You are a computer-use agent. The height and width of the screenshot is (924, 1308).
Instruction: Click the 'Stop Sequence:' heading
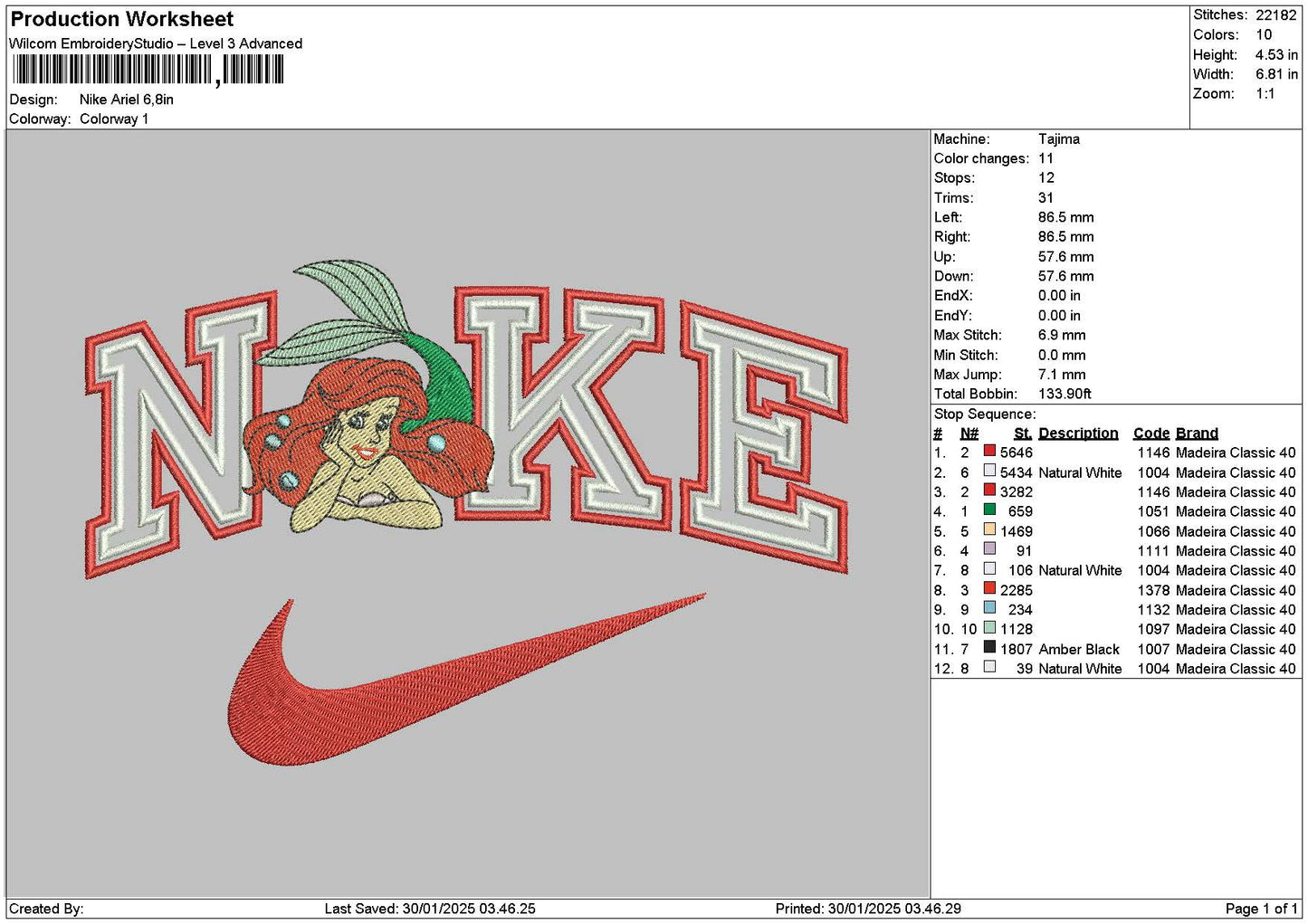point(985,414)
